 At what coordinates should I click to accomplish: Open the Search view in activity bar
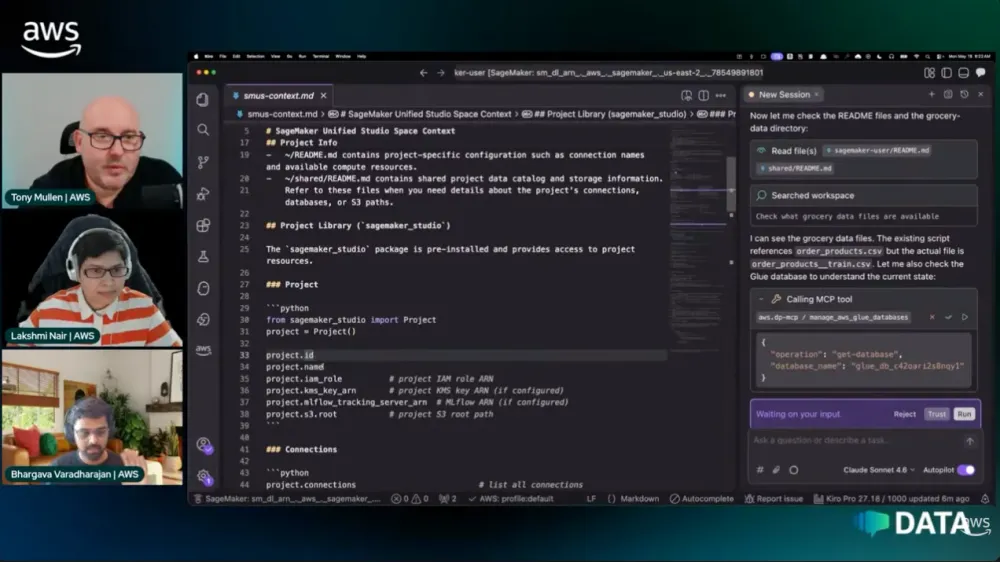tap(203, 130)
